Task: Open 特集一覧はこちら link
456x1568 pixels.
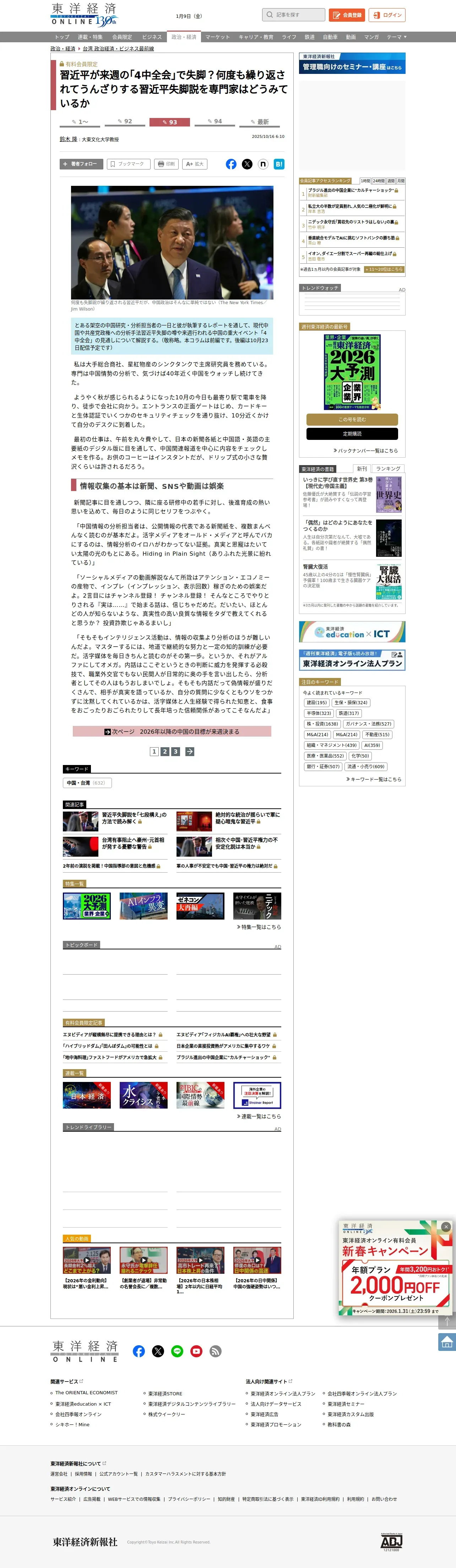Action: click(259, 927)
